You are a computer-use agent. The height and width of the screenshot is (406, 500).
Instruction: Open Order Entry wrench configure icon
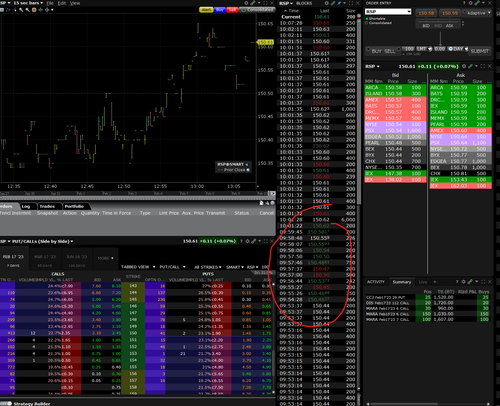pyautogui.click(x=477, y=3)
